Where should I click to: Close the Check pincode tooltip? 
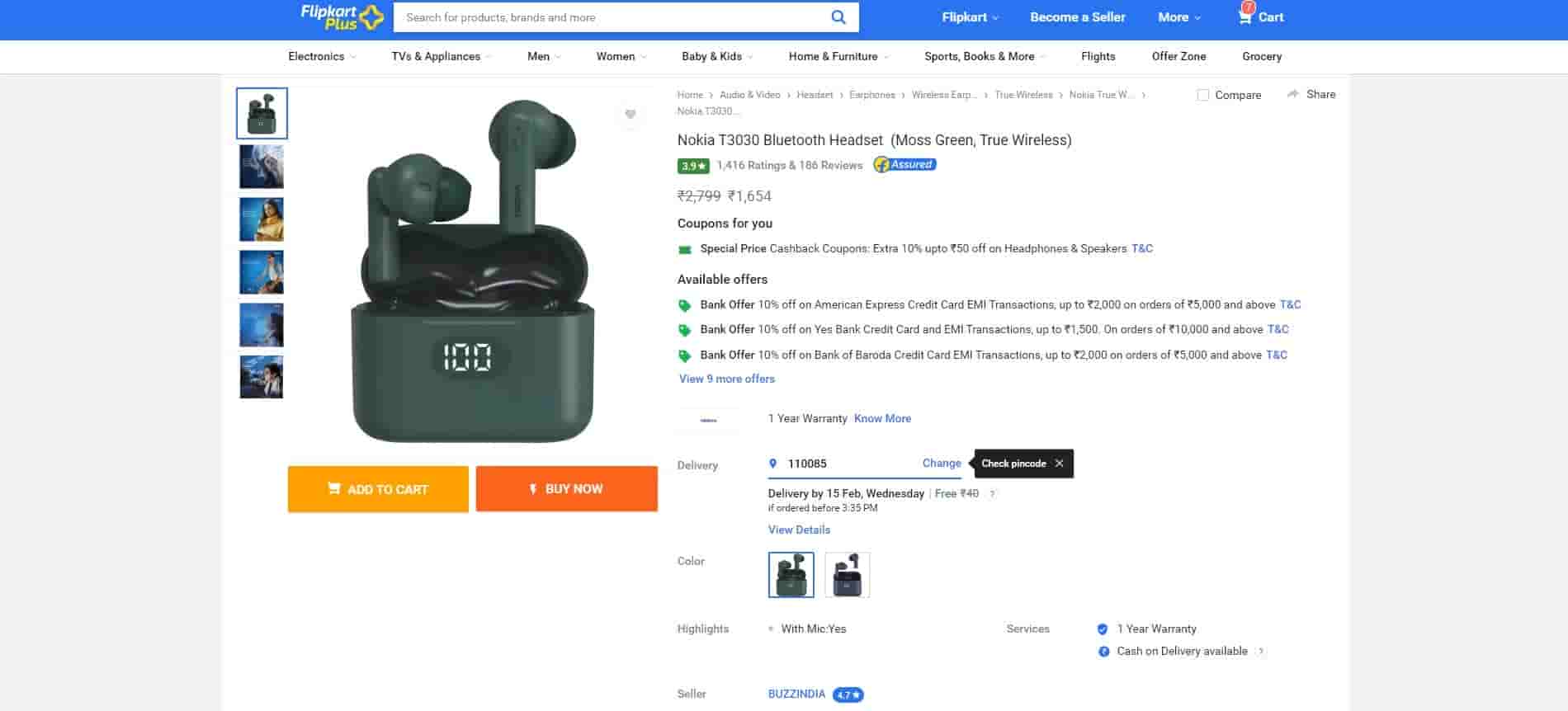(1059, 464)
